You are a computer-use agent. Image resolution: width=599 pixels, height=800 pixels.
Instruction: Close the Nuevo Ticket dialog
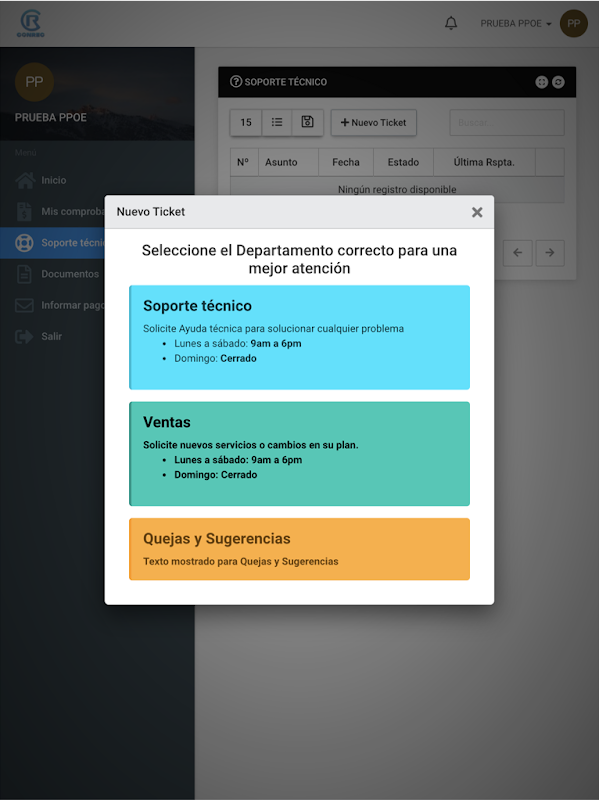coord(477,212)
